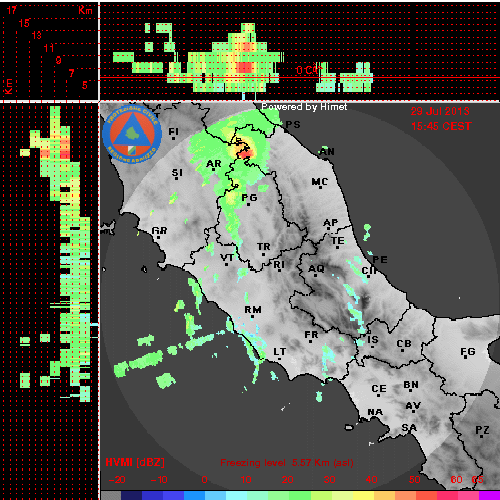Screen dimensions: 500x500
Task: Click the 'Powered by Himet' text
Action: 304,107
